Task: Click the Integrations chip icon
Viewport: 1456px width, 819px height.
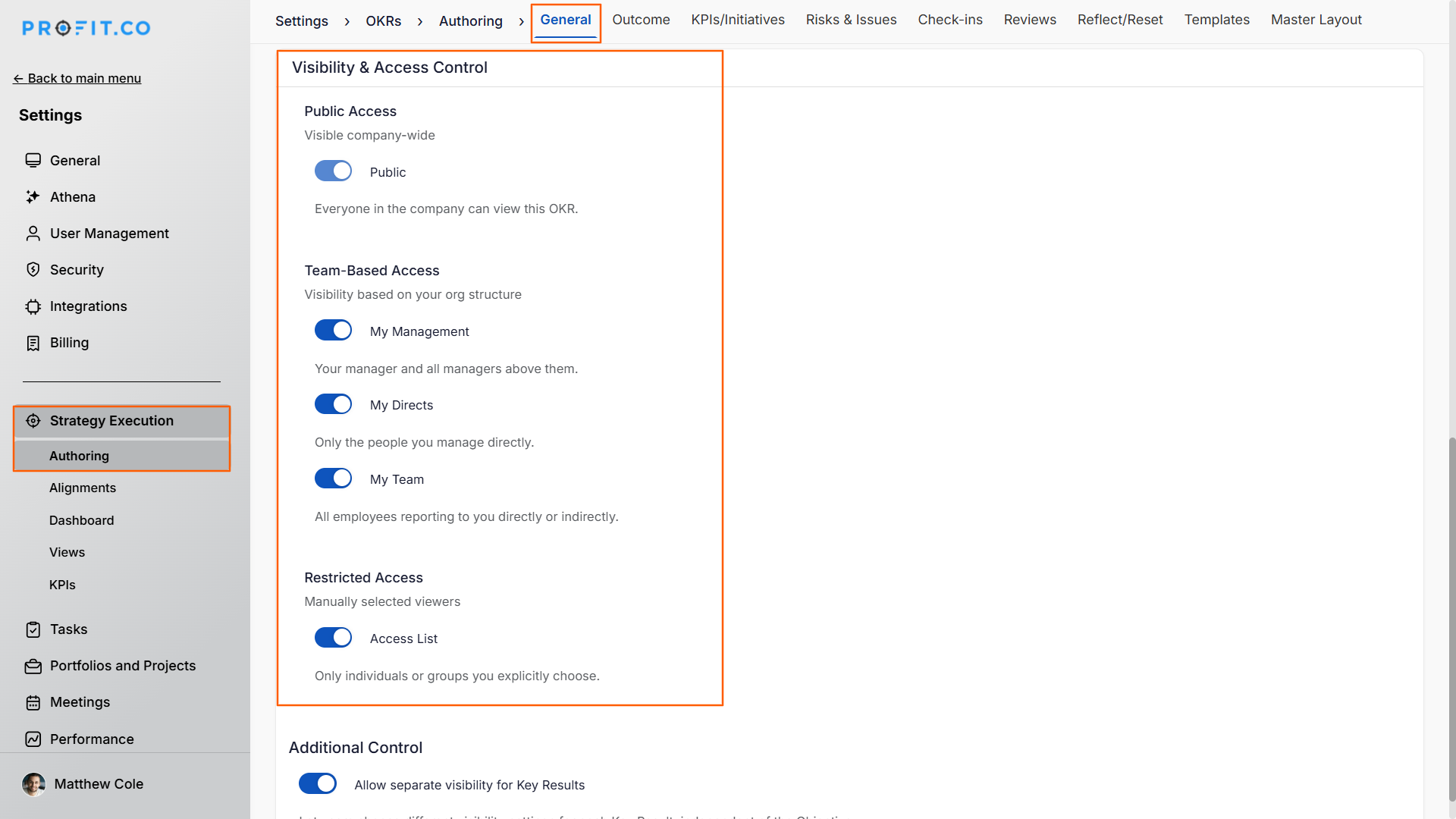Action: click(x=33, y=306)
